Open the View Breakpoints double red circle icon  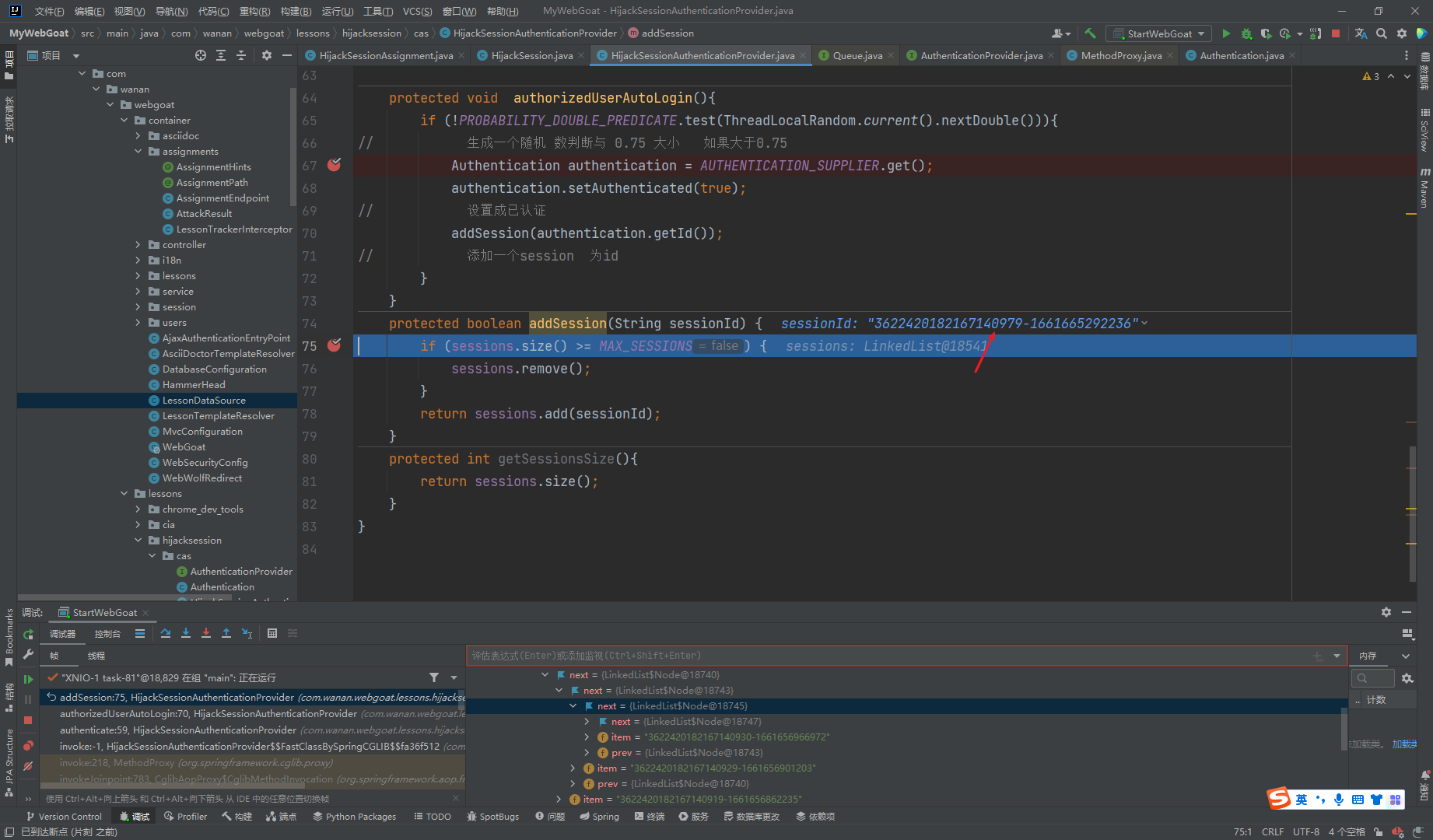[28, 745]
